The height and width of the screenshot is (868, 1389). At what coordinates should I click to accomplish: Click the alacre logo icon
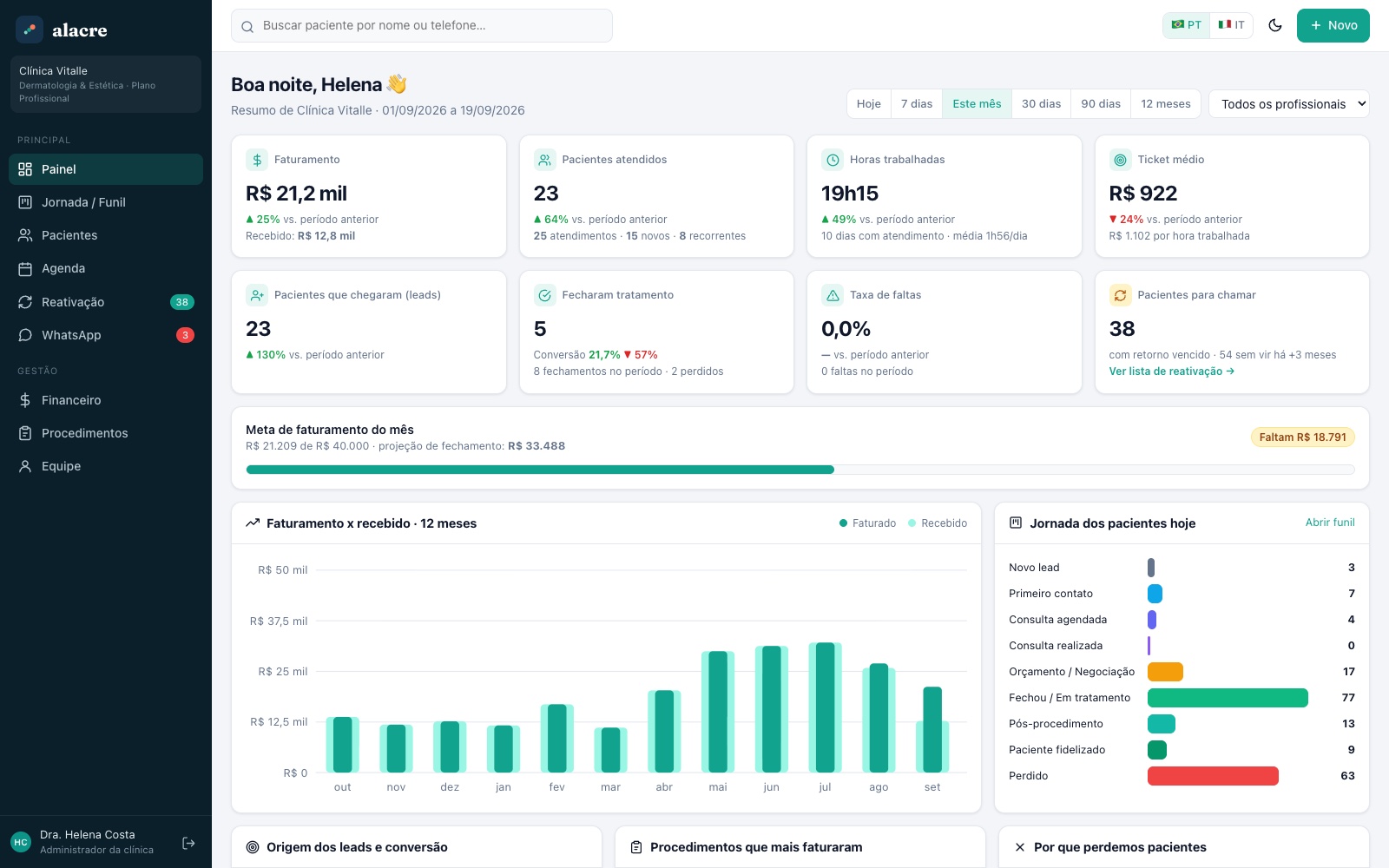click(x=30, y=30)
